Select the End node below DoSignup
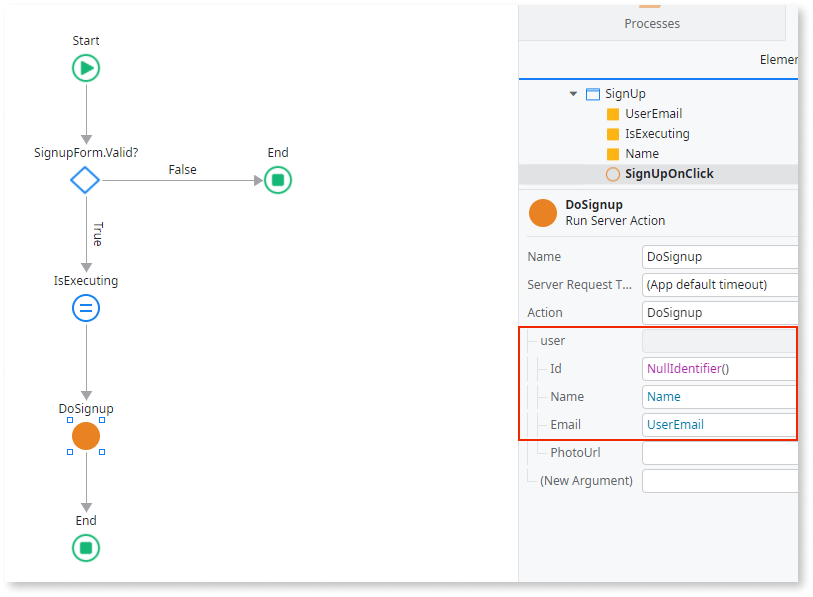The height and width of the screenshot is (597, 813). pyautogui.click(x=85, y=548)
